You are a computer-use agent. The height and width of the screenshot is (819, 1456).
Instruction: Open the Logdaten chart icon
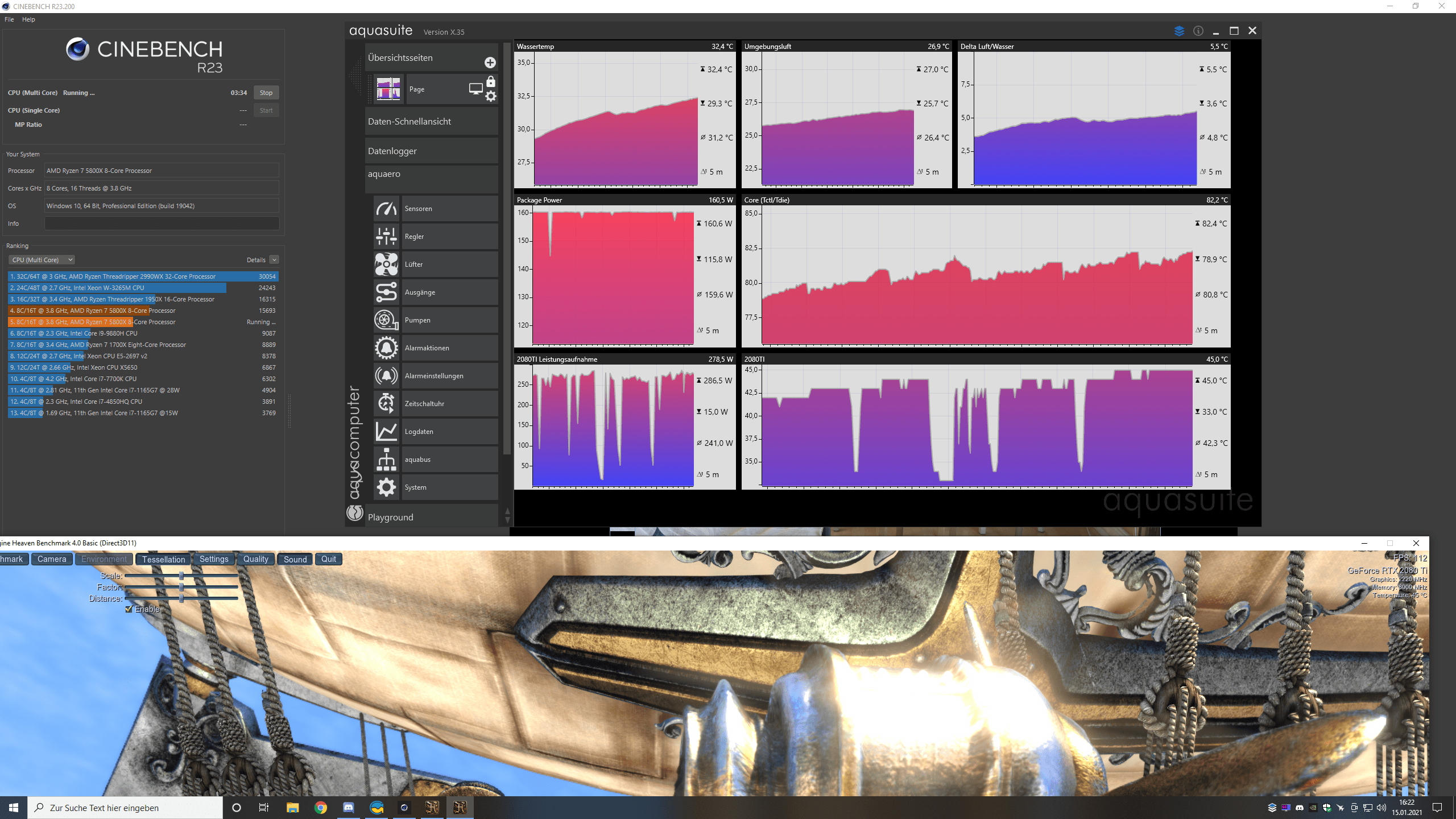386,432
